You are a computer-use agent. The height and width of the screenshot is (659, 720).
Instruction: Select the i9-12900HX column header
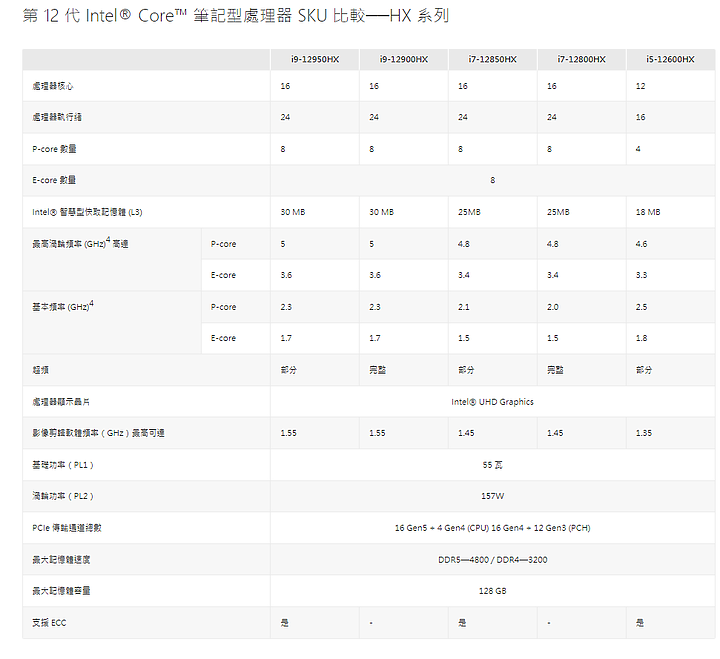click(x=404, y=59)
